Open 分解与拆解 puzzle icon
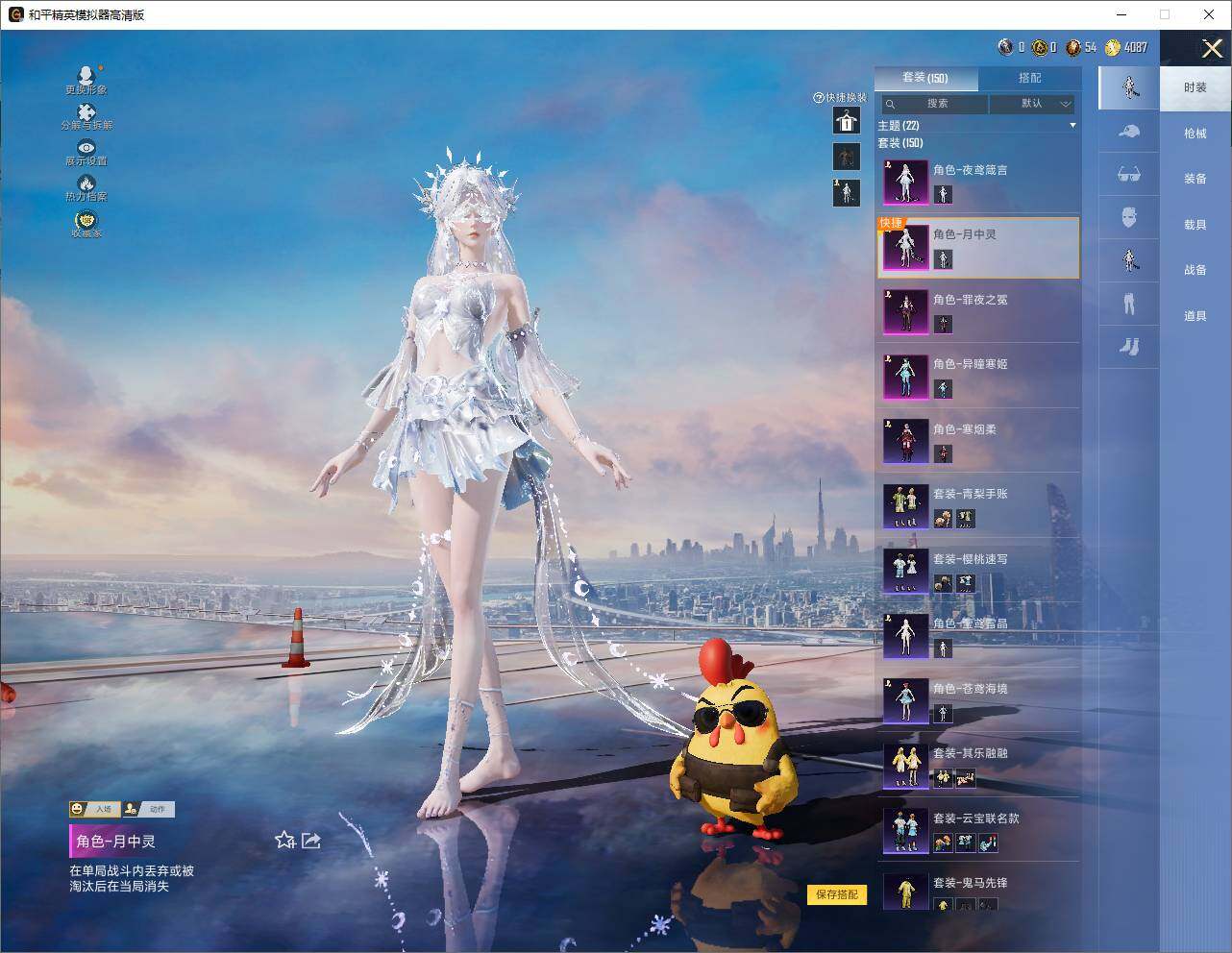 click(x=86, y=112)
